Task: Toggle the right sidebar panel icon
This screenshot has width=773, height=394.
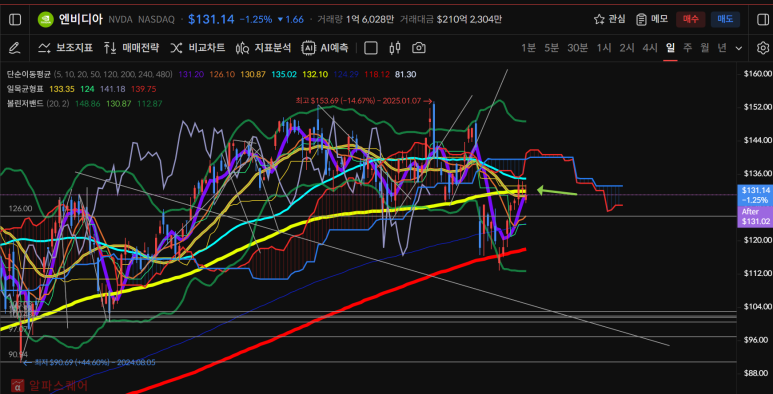Action: [x=762, y=19]
